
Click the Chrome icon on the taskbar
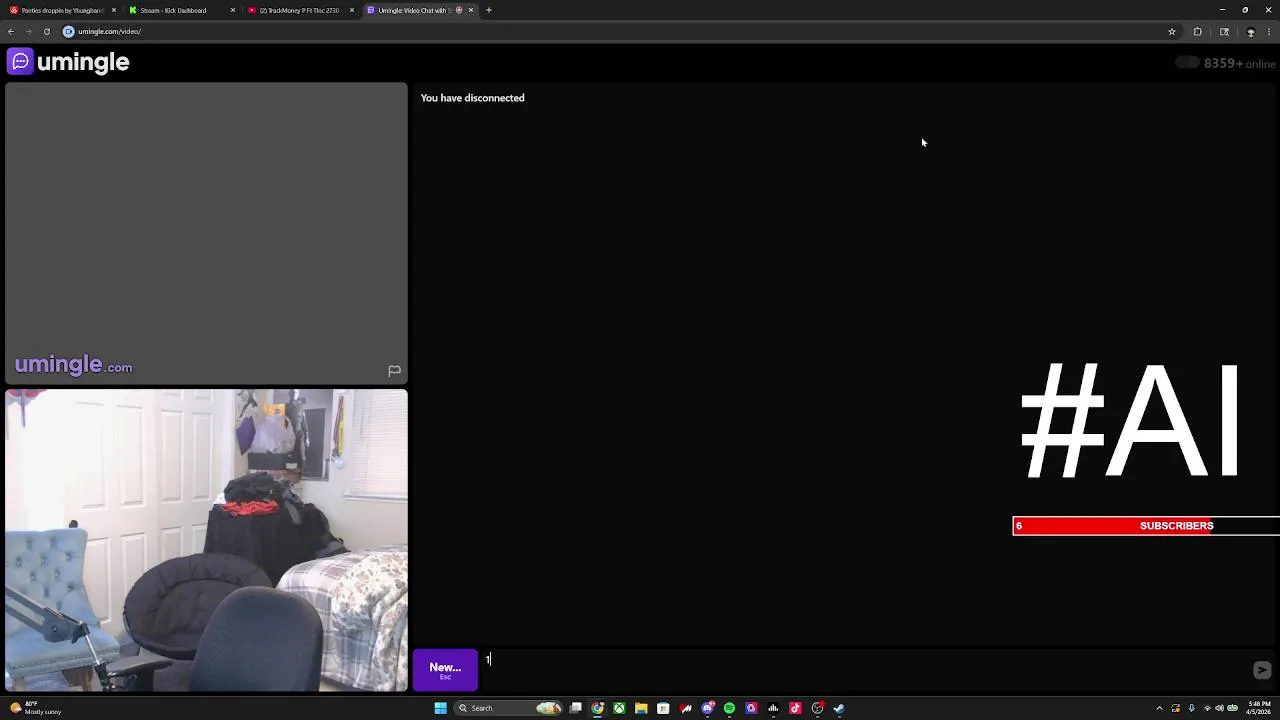click(x=598, y=708)
